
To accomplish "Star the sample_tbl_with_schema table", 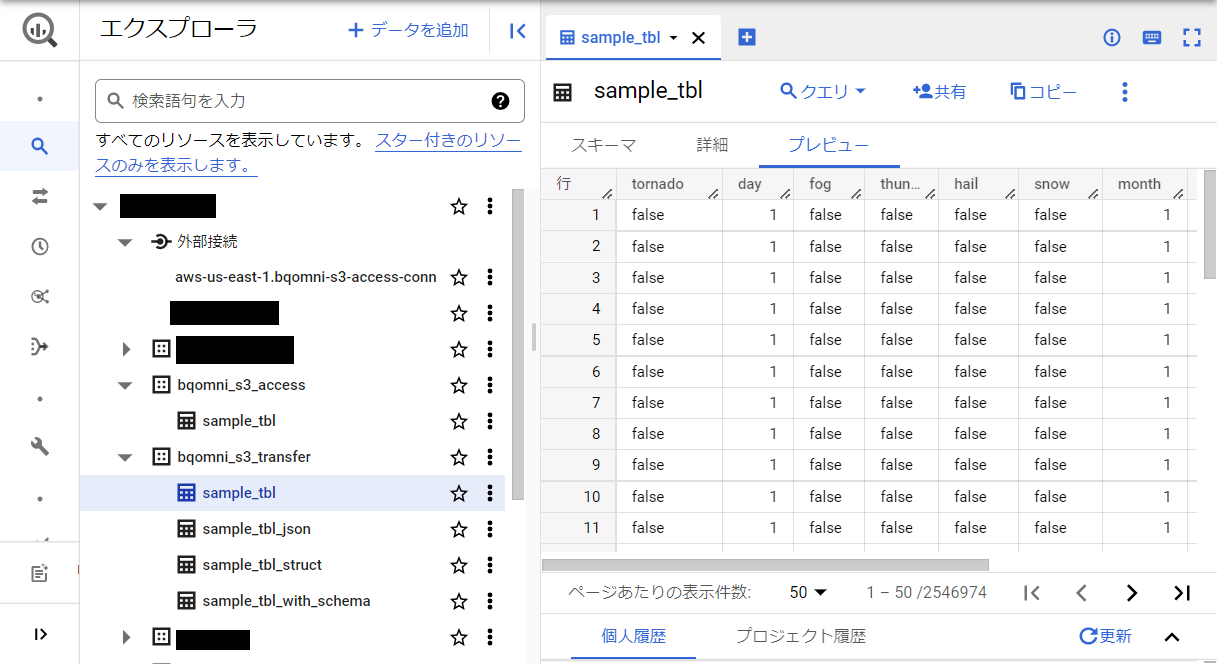I will pos(459,601).
